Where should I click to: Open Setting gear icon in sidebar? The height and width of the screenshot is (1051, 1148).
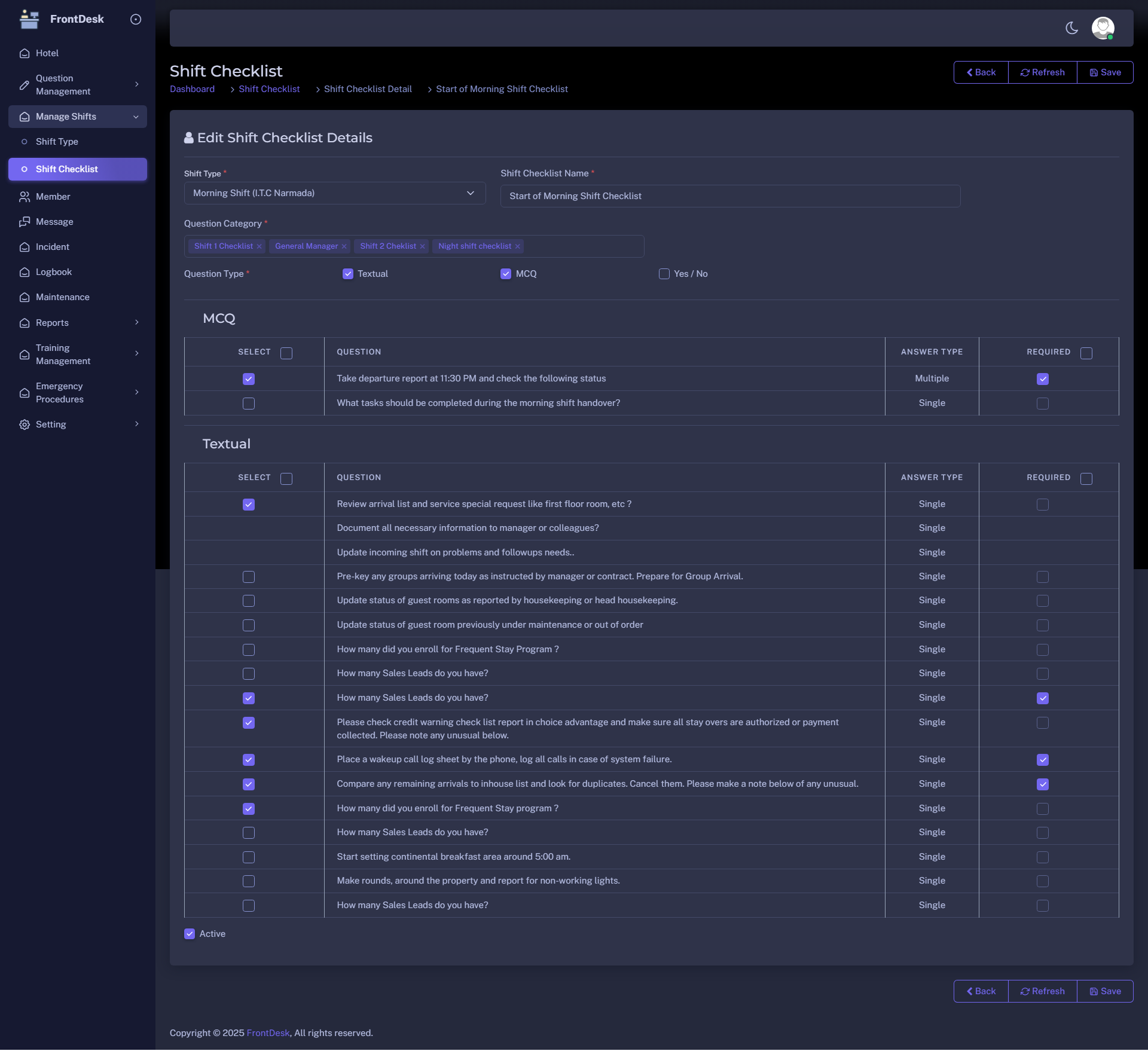click(x=25, y=424)
